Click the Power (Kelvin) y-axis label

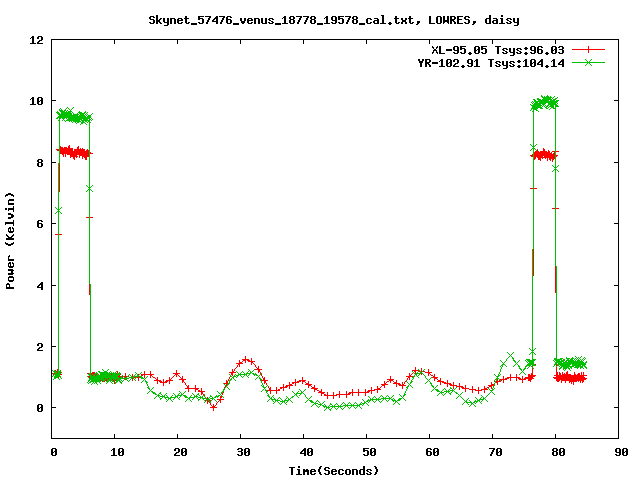point(10,241)
